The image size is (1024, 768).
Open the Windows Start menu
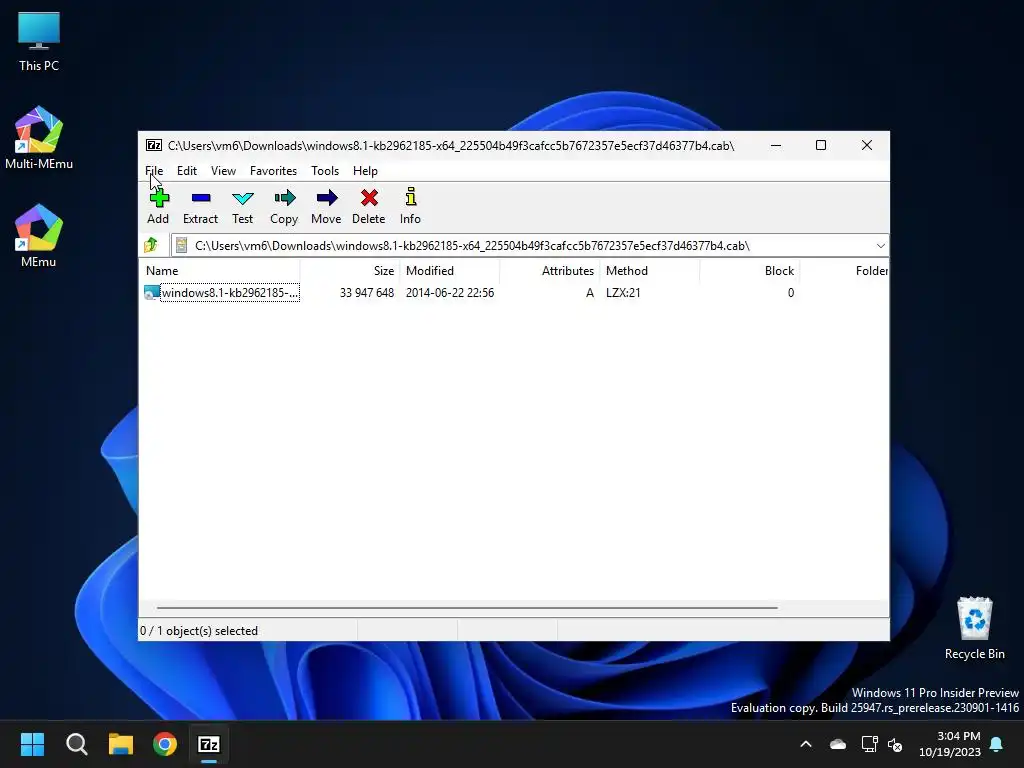coord(33,744)
